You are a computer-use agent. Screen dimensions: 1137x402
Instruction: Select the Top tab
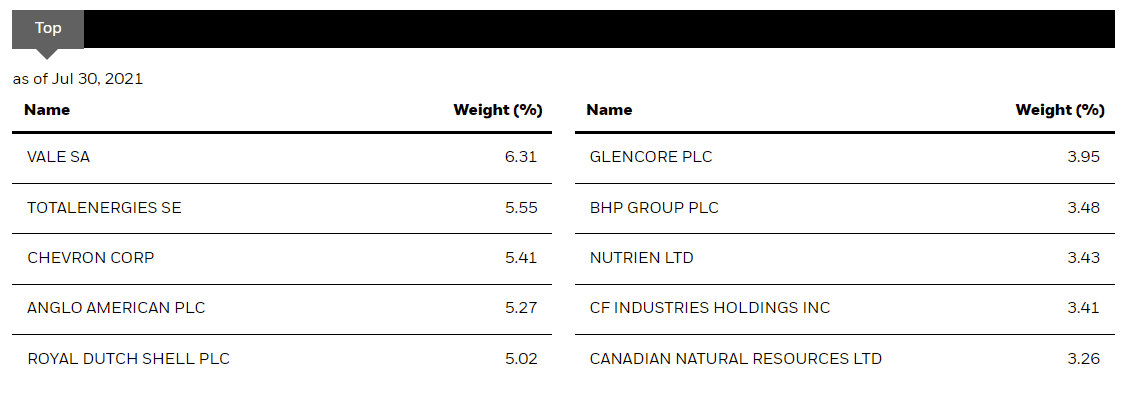pyautogui.click(x=48, y=29)
